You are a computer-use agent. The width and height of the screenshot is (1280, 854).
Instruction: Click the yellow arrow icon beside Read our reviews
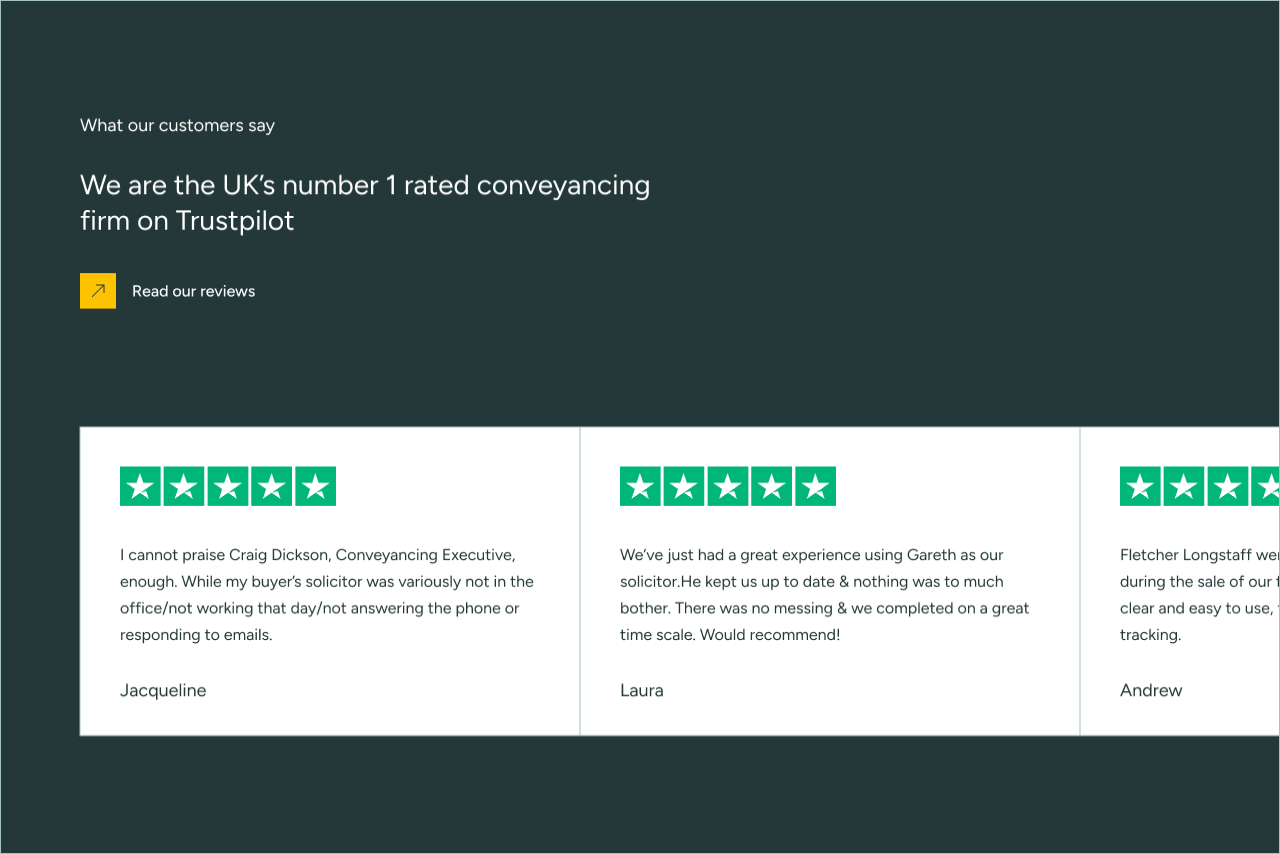click(97, 291)
